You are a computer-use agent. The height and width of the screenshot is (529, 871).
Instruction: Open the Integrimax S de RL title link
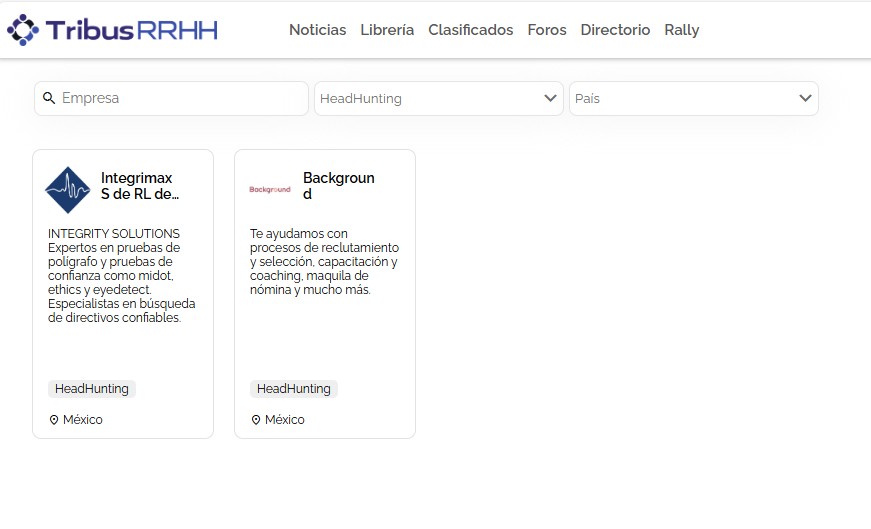coord(140,186)
